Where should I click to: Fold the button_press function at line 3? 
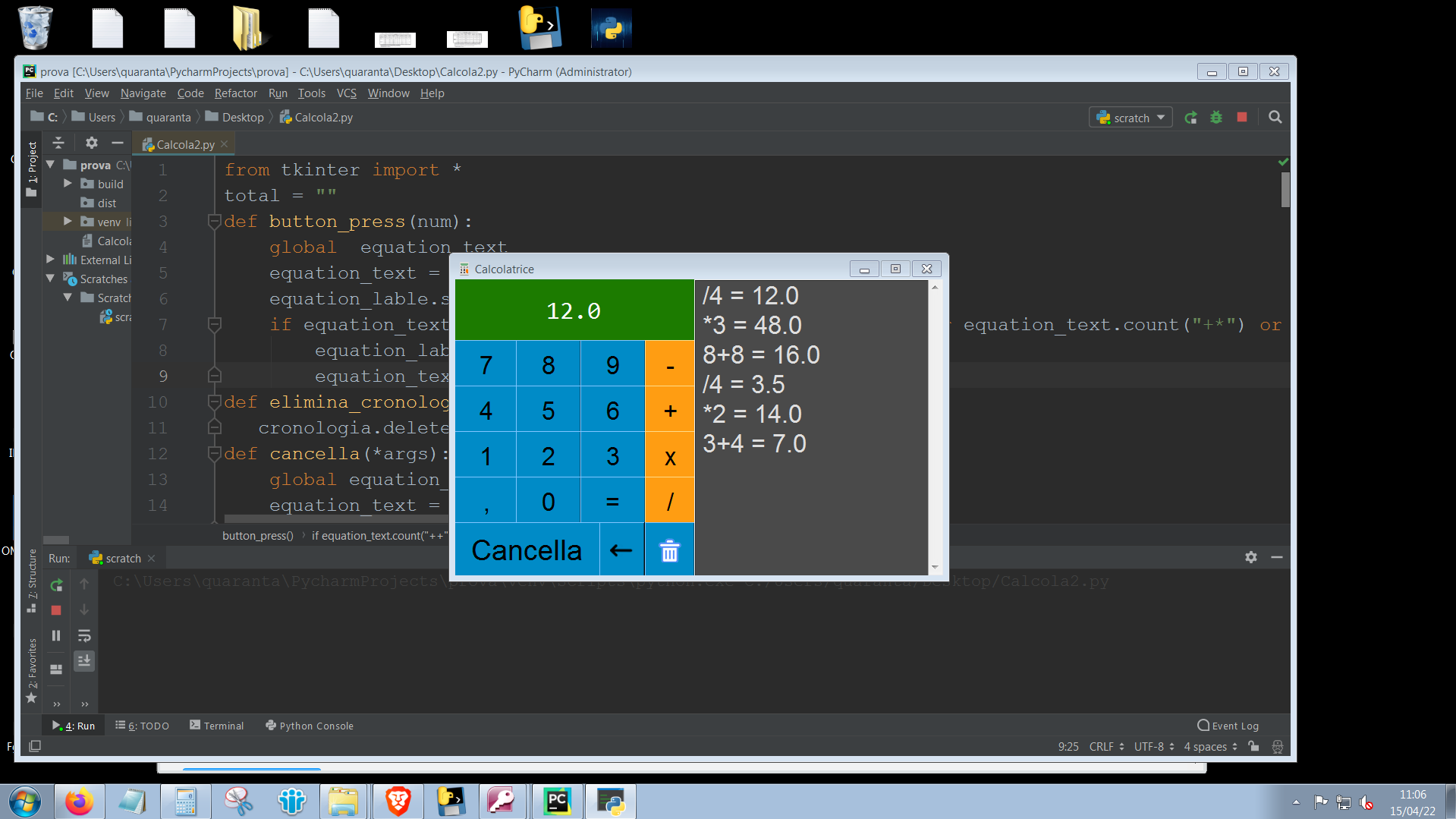[215, 222]
